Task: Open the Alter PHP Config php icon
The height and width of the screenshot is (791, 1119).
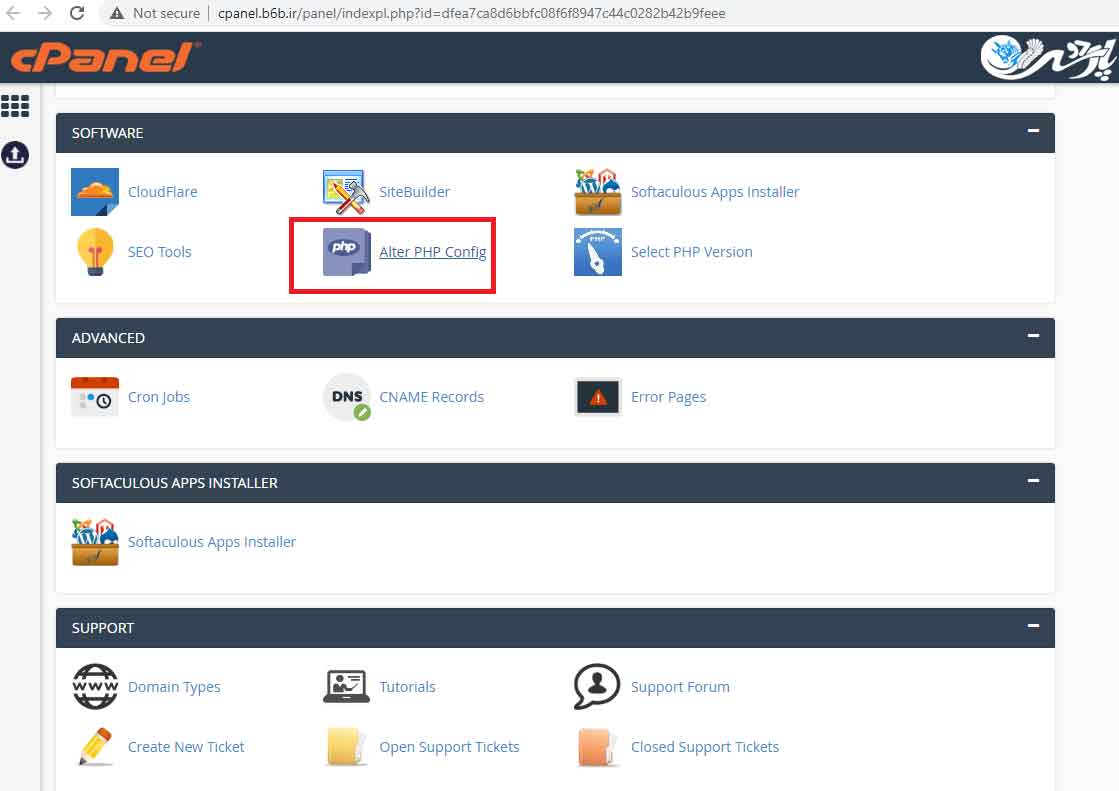Action: 346,251
